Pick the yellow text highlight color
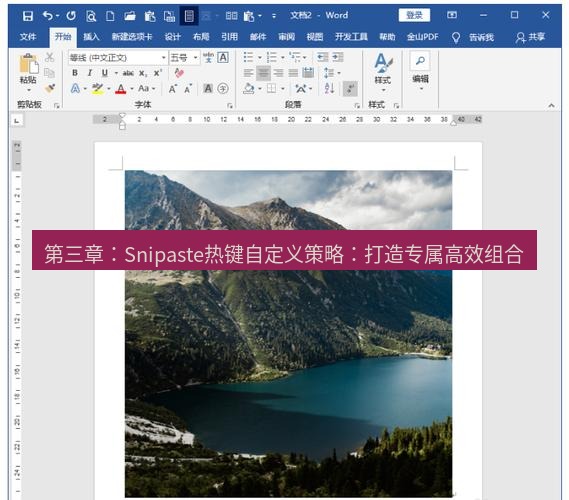Viewport: 569px width, 500px height. point(98,89)
